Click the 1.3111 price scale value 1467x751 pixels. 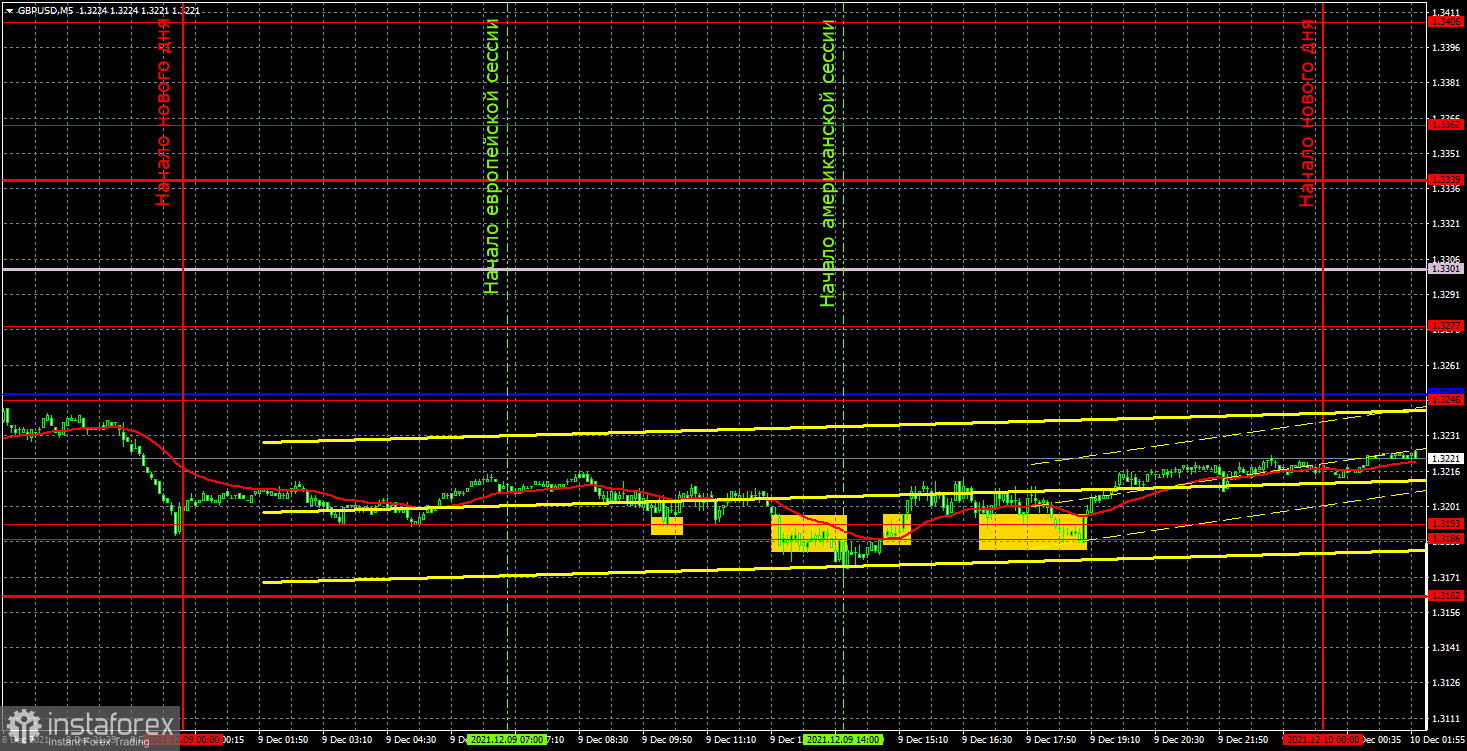(x=1446, y=719)
